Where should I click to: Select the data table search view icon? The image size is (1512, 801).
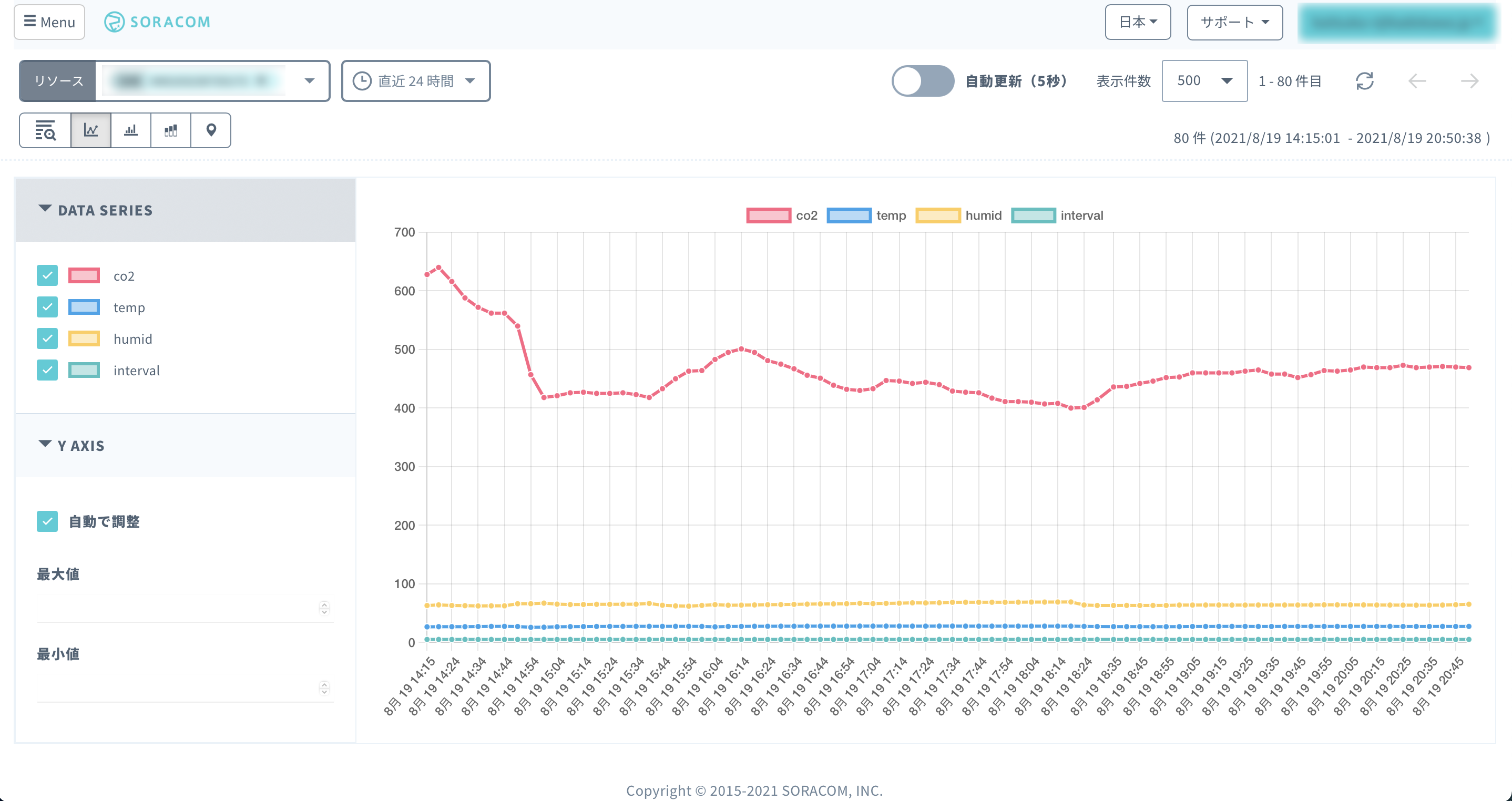[x=45, y=130]
